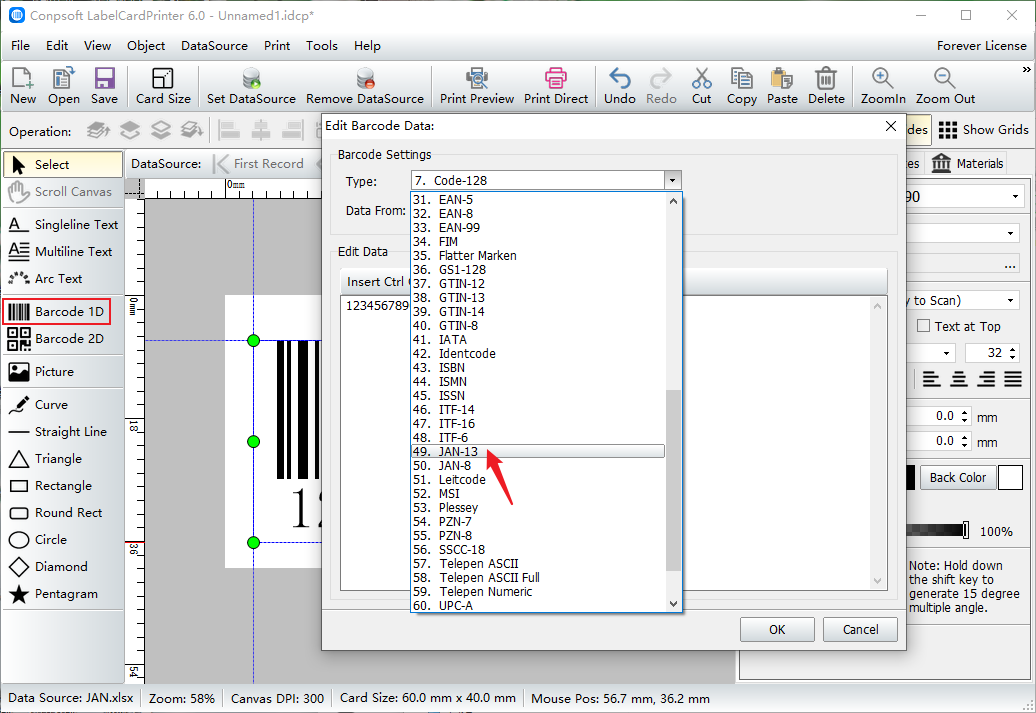
Task: Click the type list scrollbar down arrow
Action: (673, 604)
